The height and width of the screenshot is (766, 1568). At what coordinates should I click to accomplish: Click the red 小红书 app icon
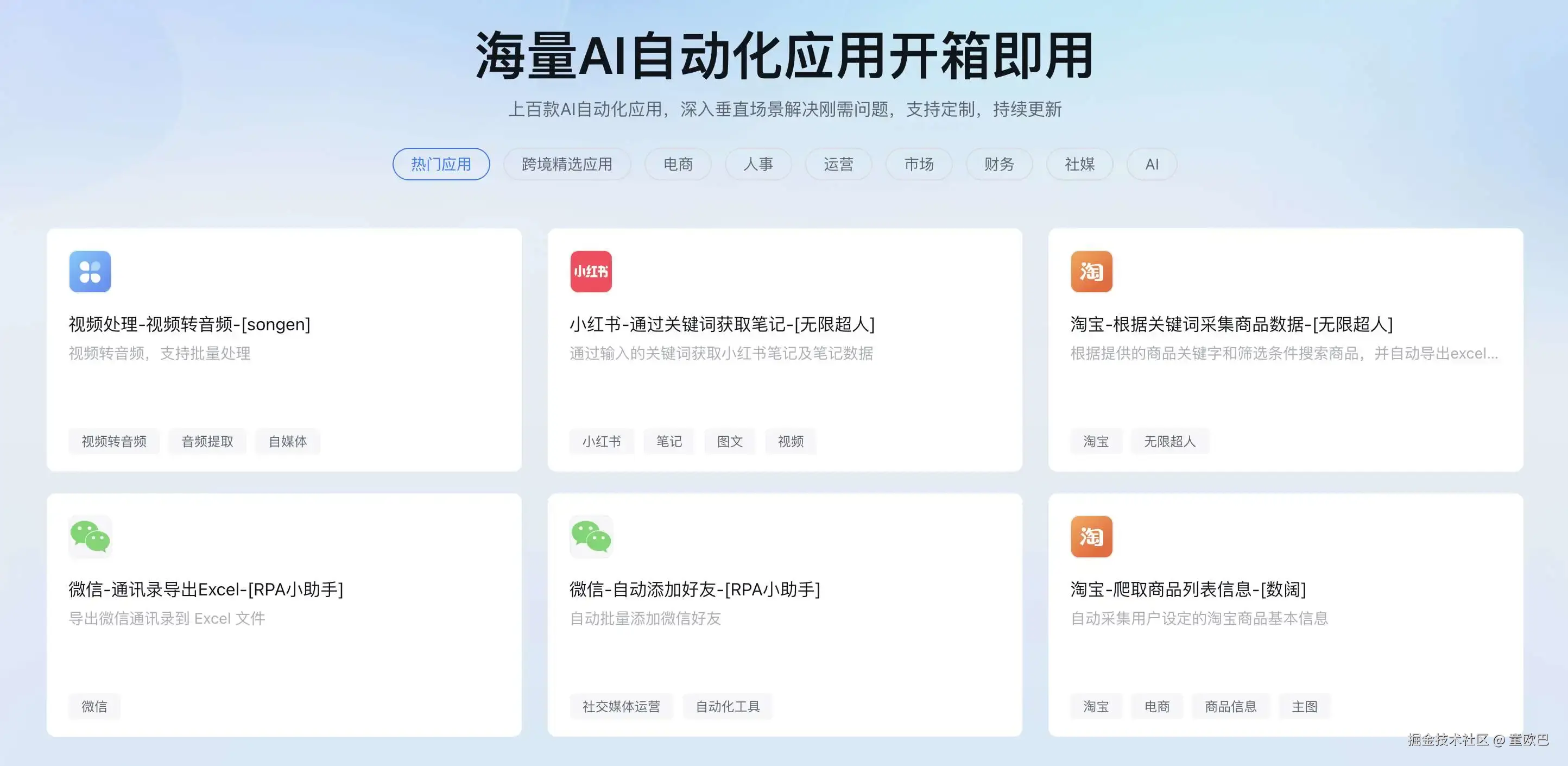(x=590, y=272)
